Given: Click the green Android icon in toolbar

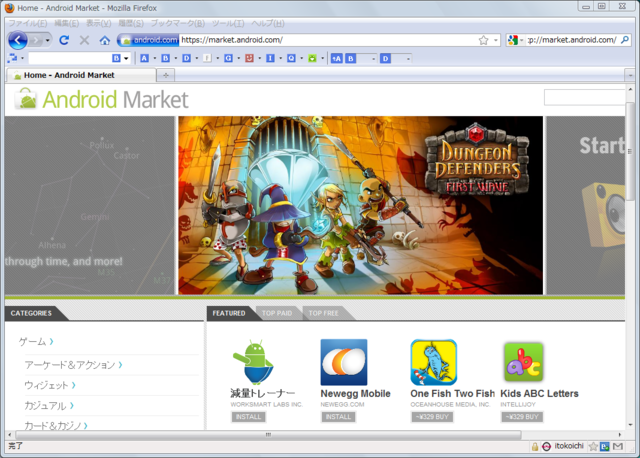Looking at the screenshot, I should tap(312, 58).
